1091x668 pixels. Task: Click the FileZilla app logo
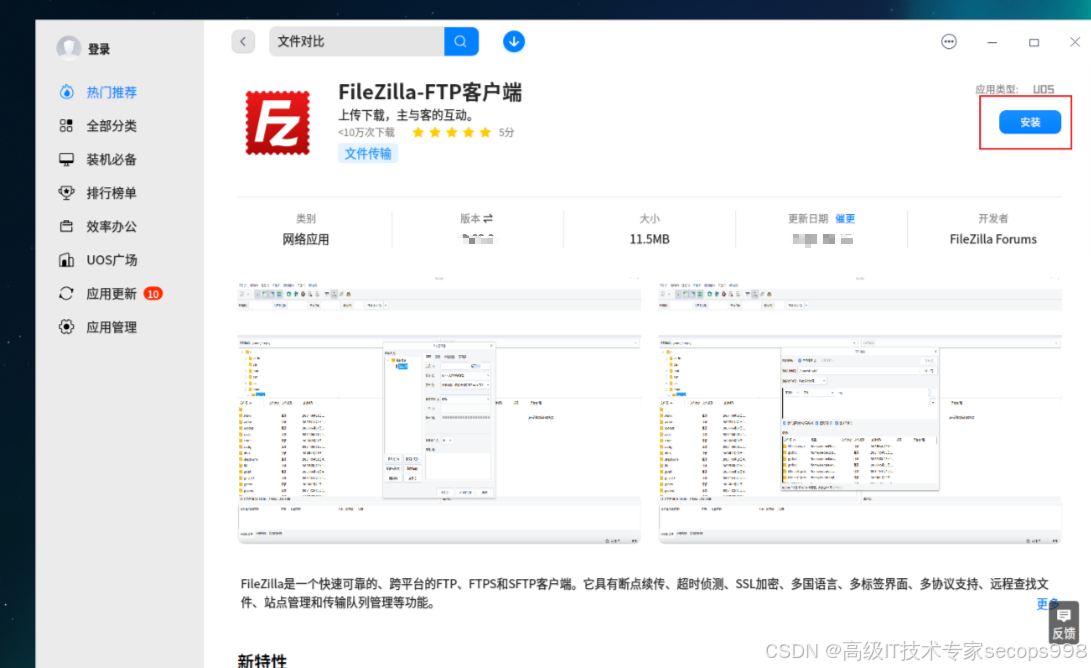point(278,122)
